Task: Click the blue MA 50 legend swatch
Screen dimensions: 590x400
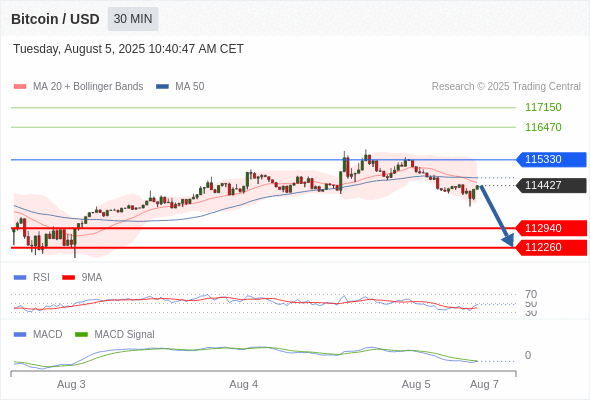Action: pyautogui.click(x=163, y=87)
